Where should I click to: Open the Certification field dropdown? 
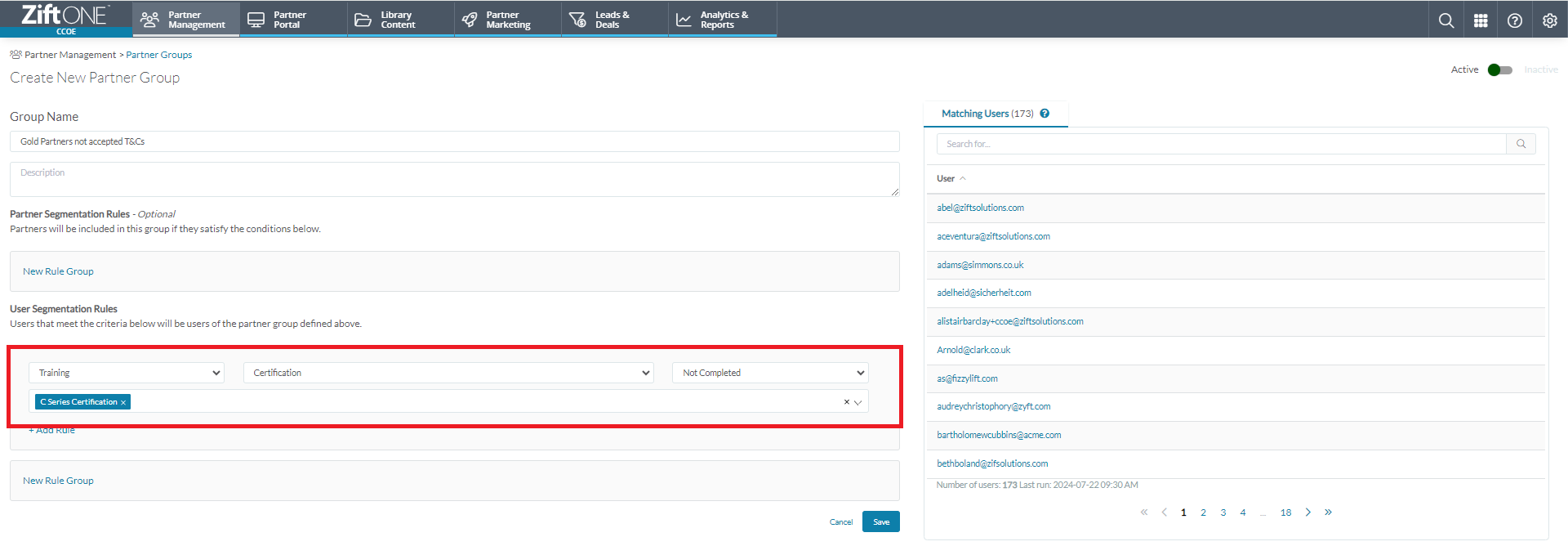point(448,373)
